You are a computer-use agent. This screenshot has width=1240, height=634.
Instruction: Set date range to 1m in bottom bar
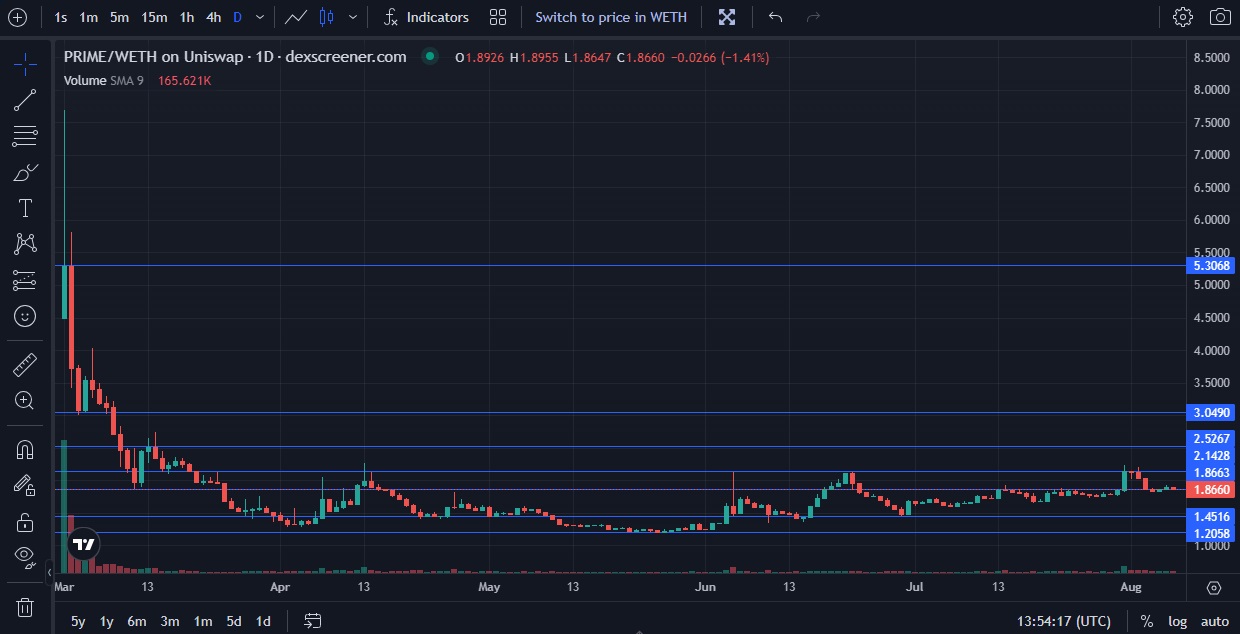(203, 621)
